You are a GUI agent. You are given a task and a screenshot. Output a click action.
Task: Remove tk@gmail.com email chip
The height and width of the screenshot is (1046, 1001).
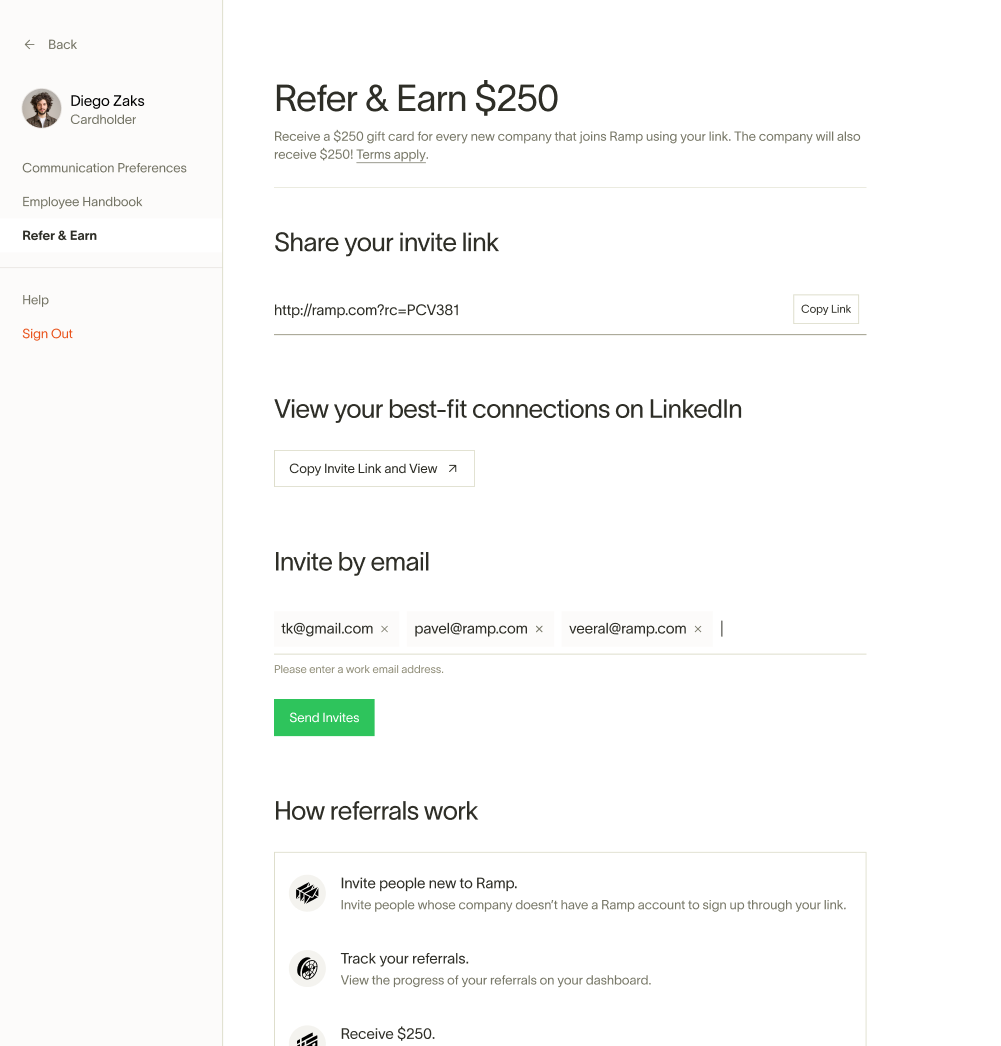[x=384, y=629]
